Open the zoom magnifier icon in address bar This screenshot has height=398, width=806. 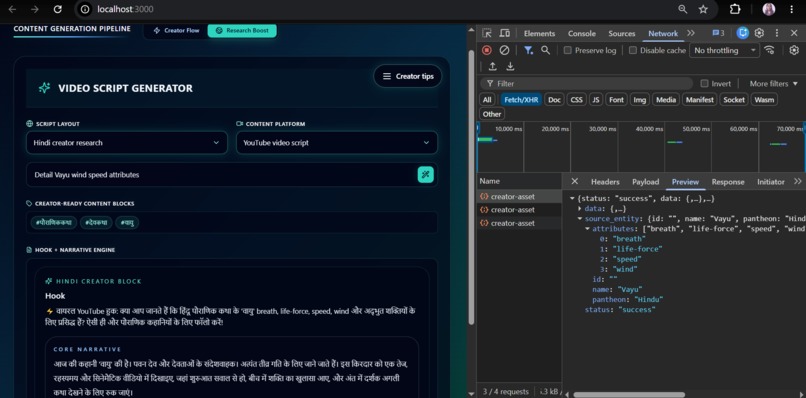tap(683, 9)
